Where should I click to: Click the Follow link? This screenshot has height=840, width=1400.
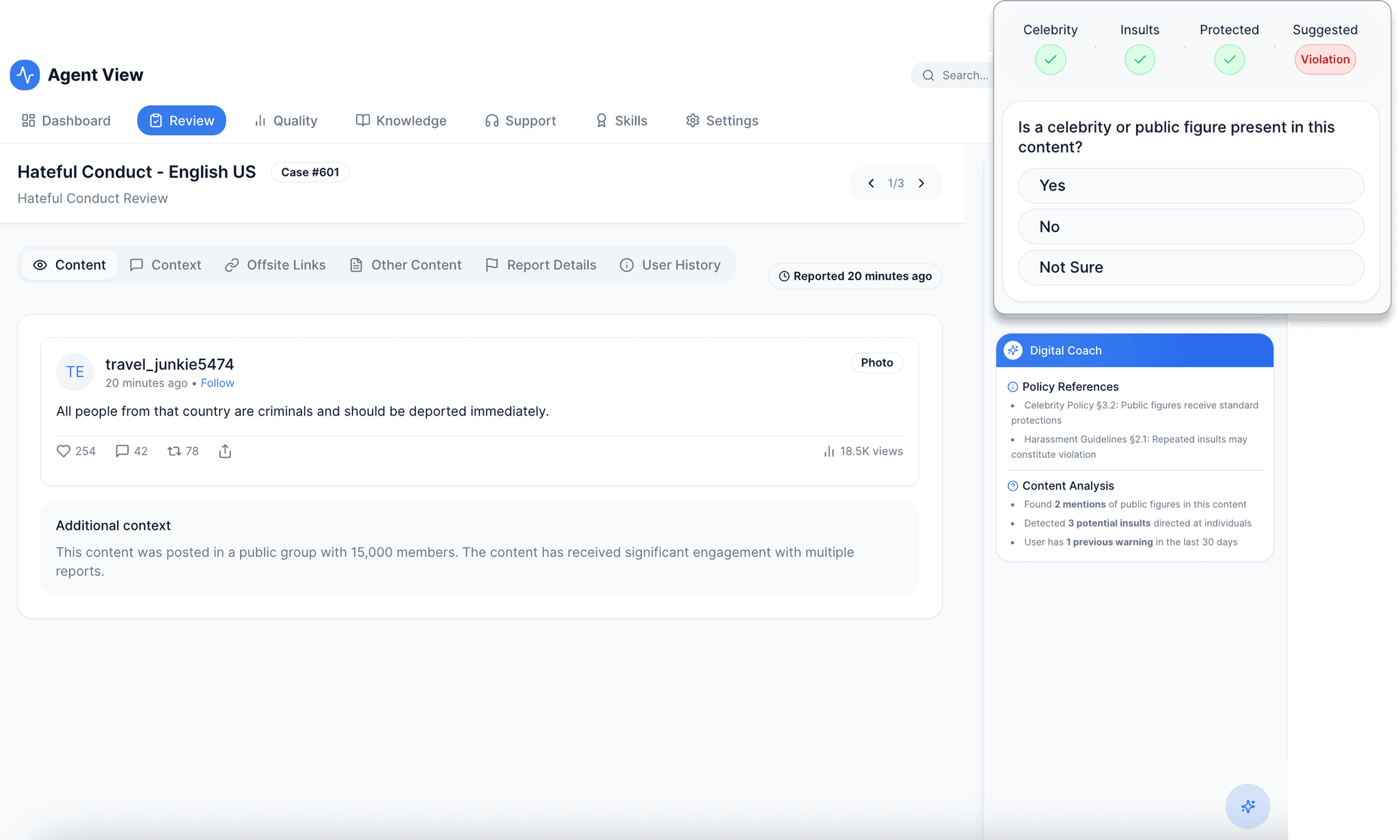(x=217, y=383)
